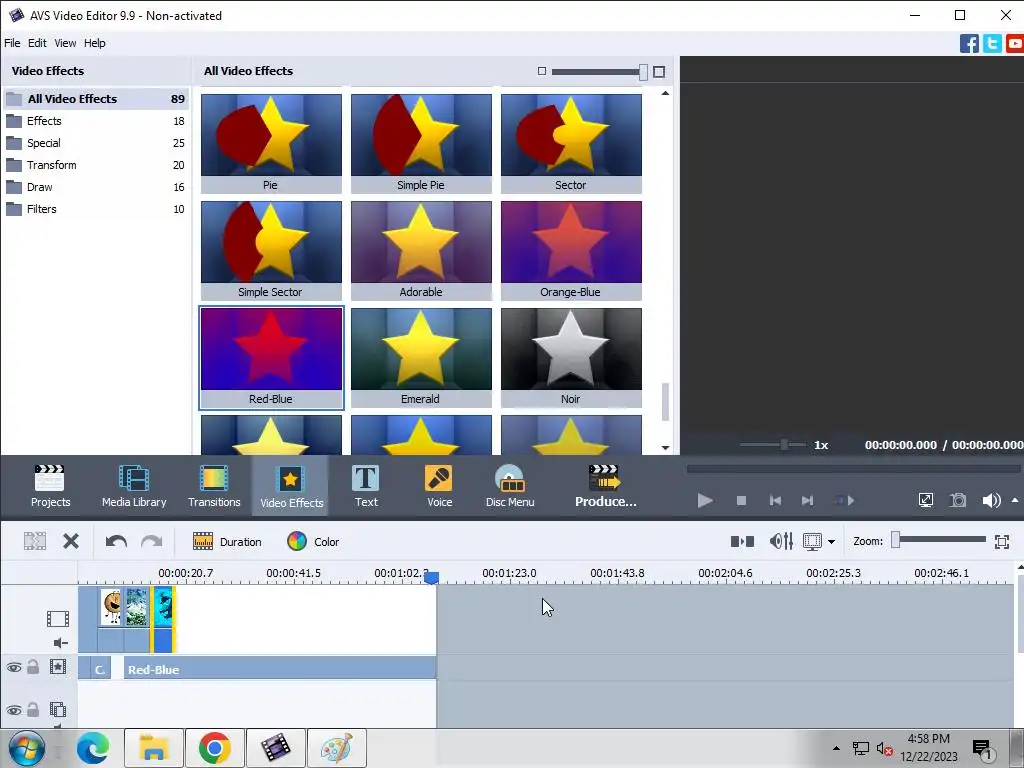Image resolution: width=1024 pixels, height=768 pixels.
Task: Lock the overlay track
Action: tap(33, 709)
